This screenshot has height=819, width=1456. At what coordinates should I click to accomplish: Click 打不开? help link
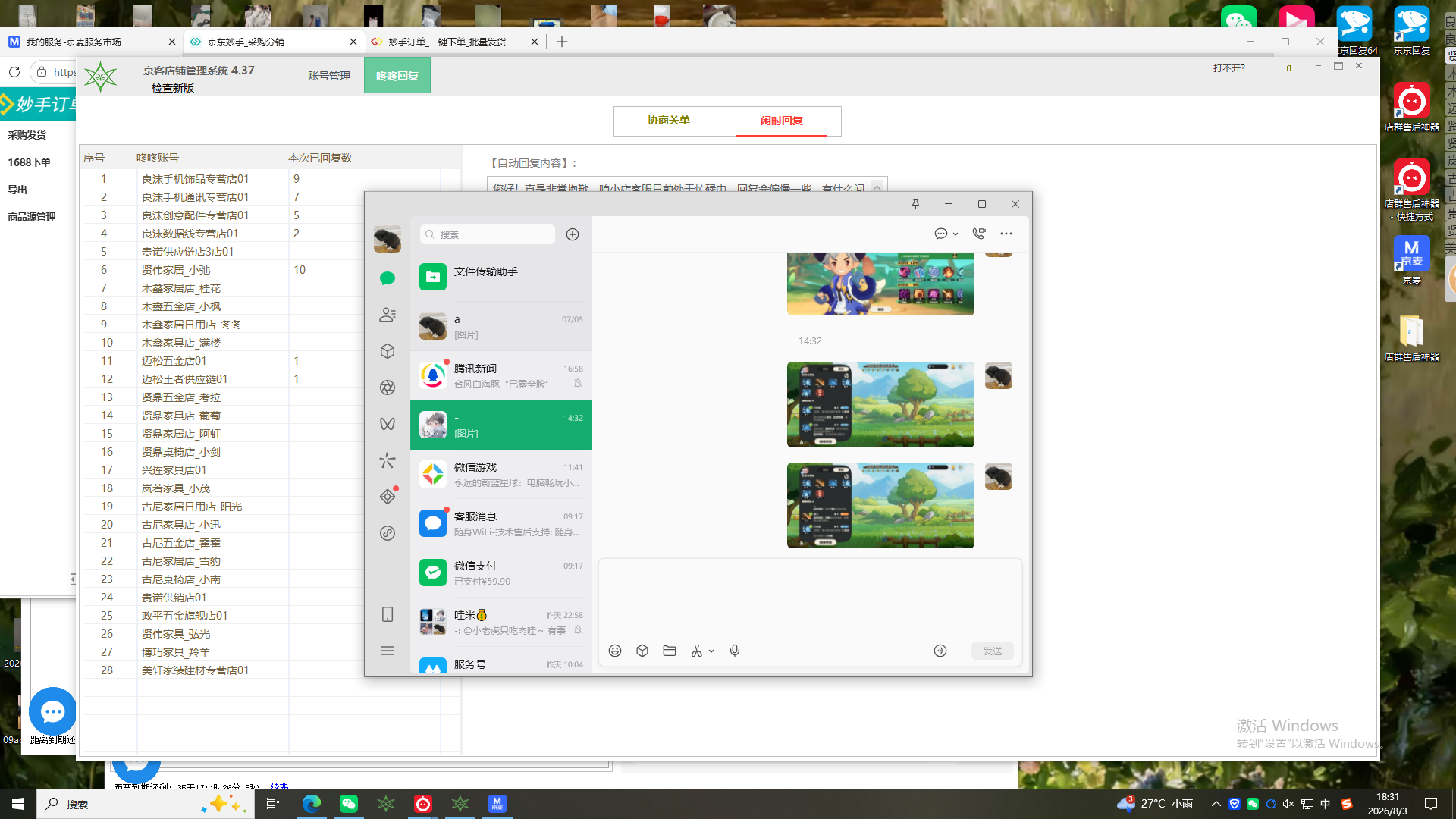click(x=1229, y=68)
